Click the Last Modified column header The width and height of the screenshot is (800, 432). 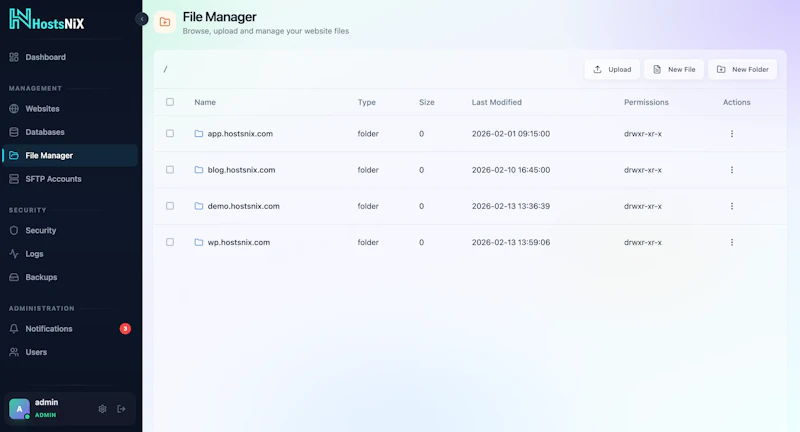(x=496, y=102)
